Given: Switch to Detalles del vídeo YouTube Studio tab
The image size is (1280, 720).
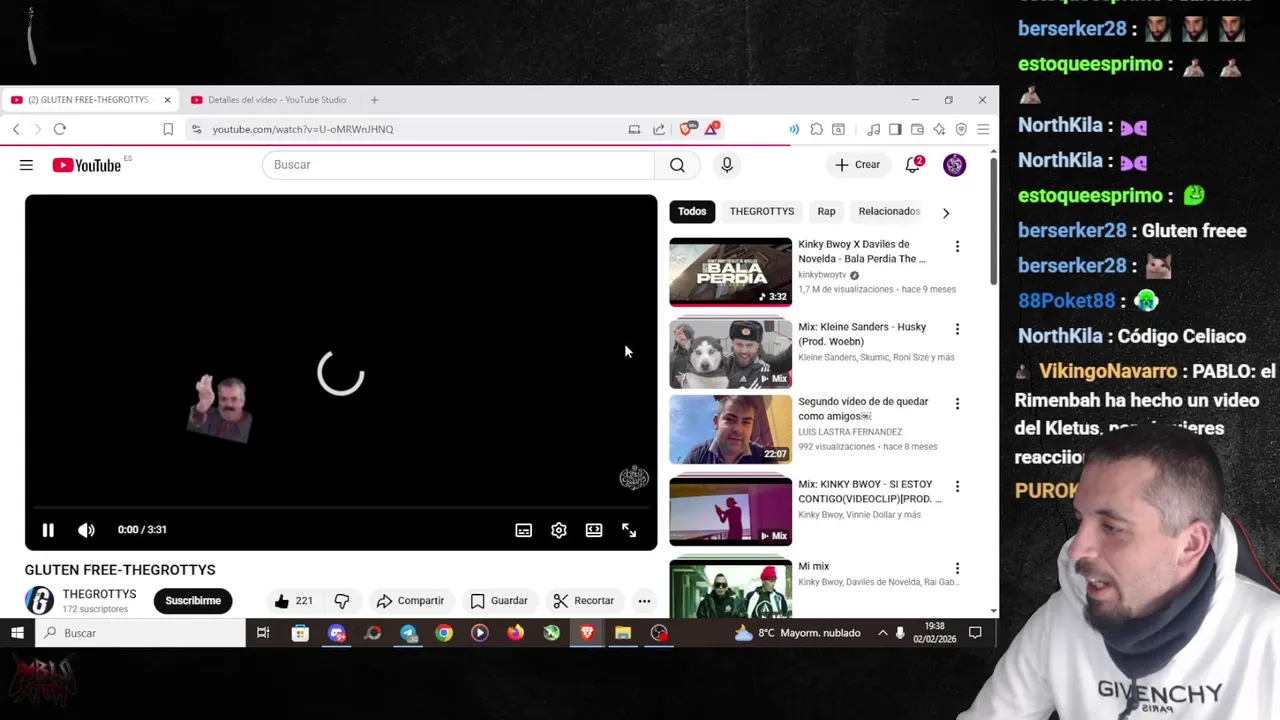Looking at the screenshot, I should [268, 100].
